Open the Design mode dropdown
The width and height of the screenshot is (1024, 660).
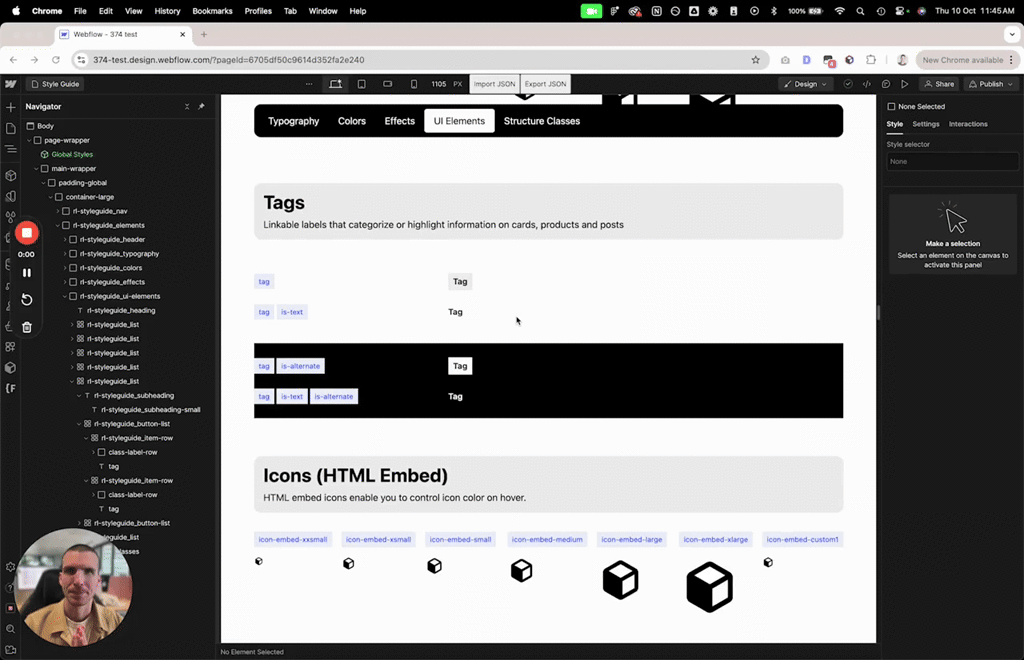pyautogui.click(x=805, y=84)
